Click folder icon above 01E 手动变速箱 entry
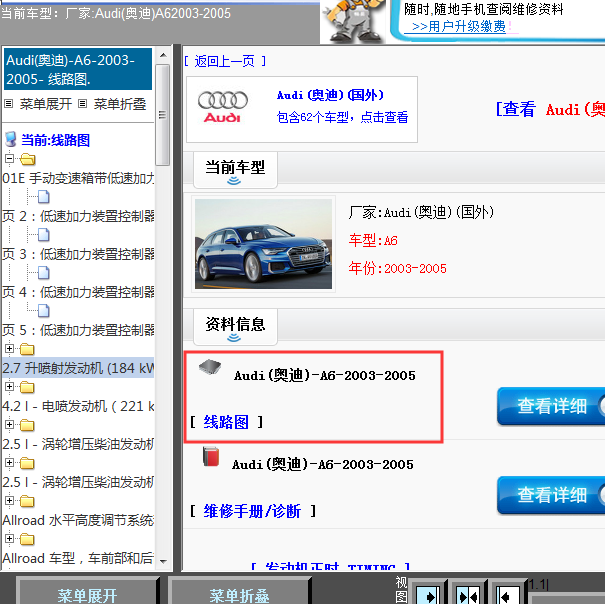This screenshot has height=604, width=605. coord(27,159)
